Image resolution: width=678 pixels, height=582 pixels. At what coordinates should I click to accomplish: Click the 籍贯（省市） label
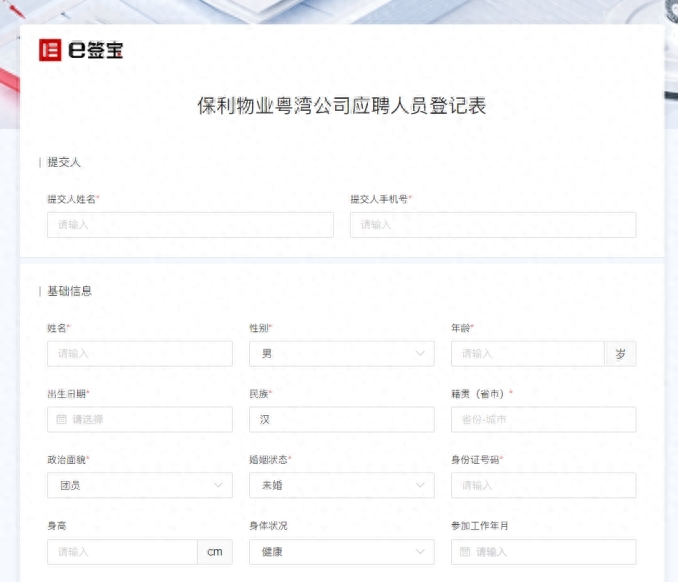pyautogui.click(x=478, y=394)
